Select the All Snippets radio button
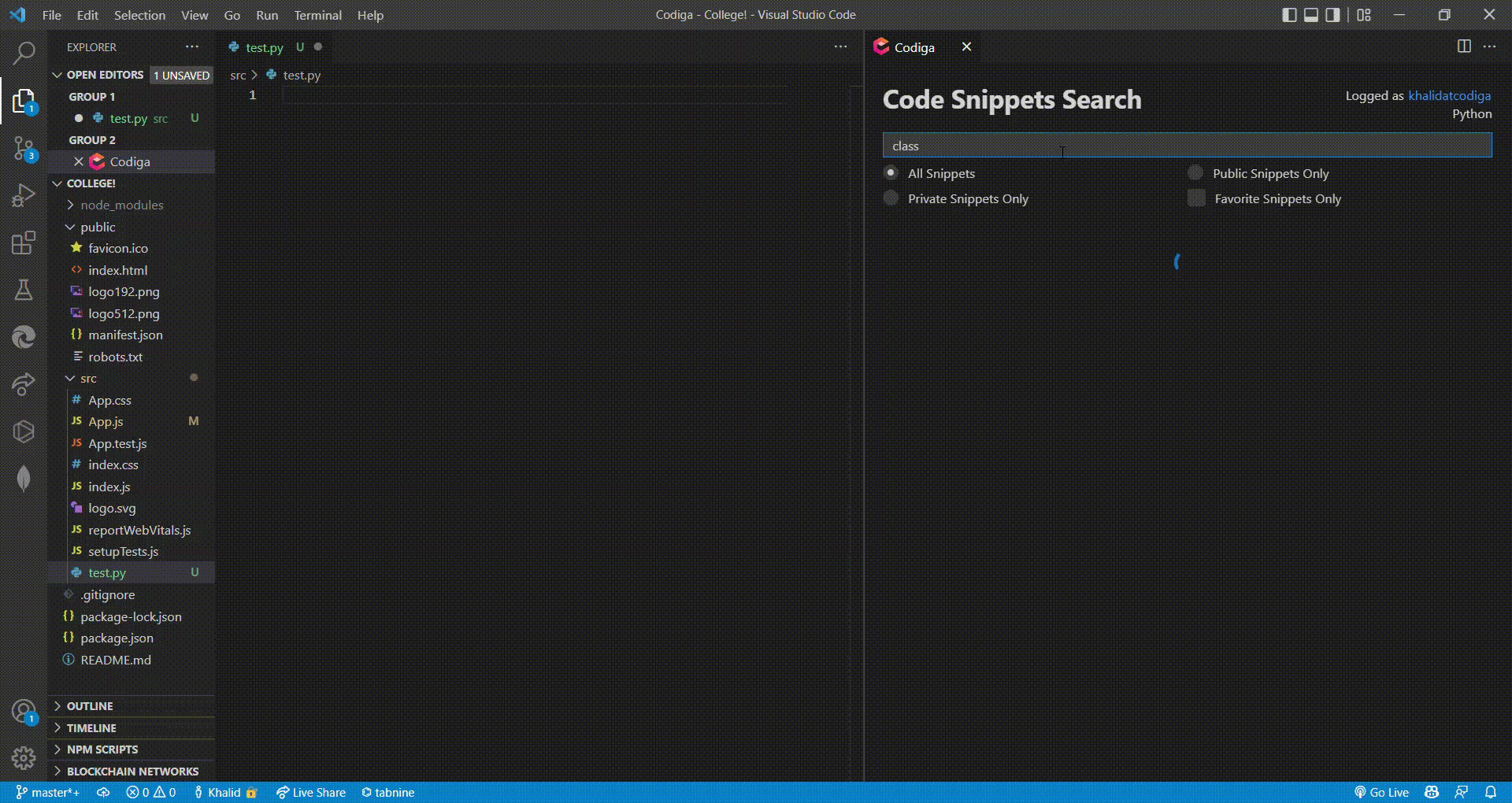This screenshot has height=803, width=1512. tap(891, 173)
